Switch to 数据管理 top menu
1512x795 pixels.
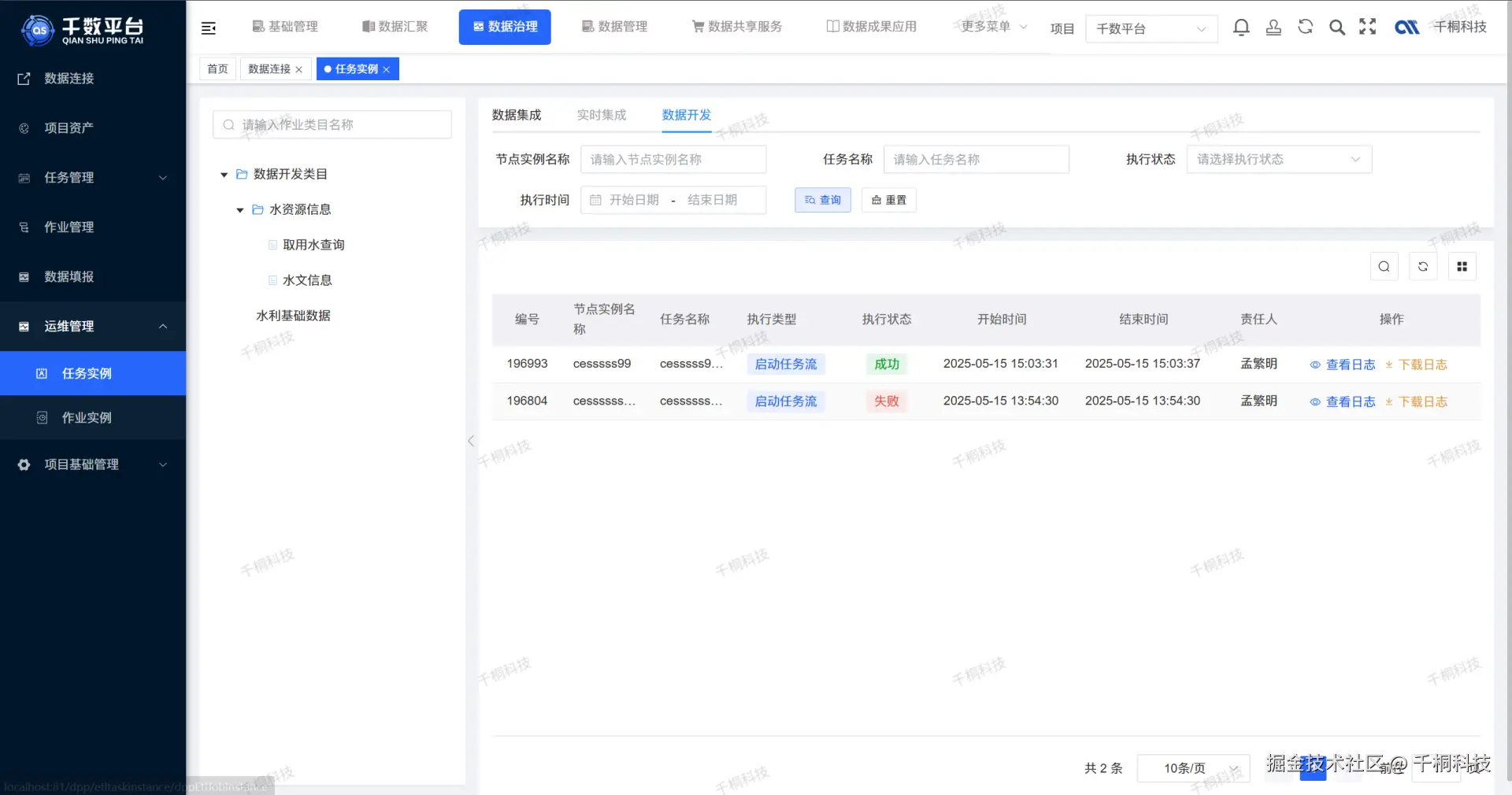(615, 27)
